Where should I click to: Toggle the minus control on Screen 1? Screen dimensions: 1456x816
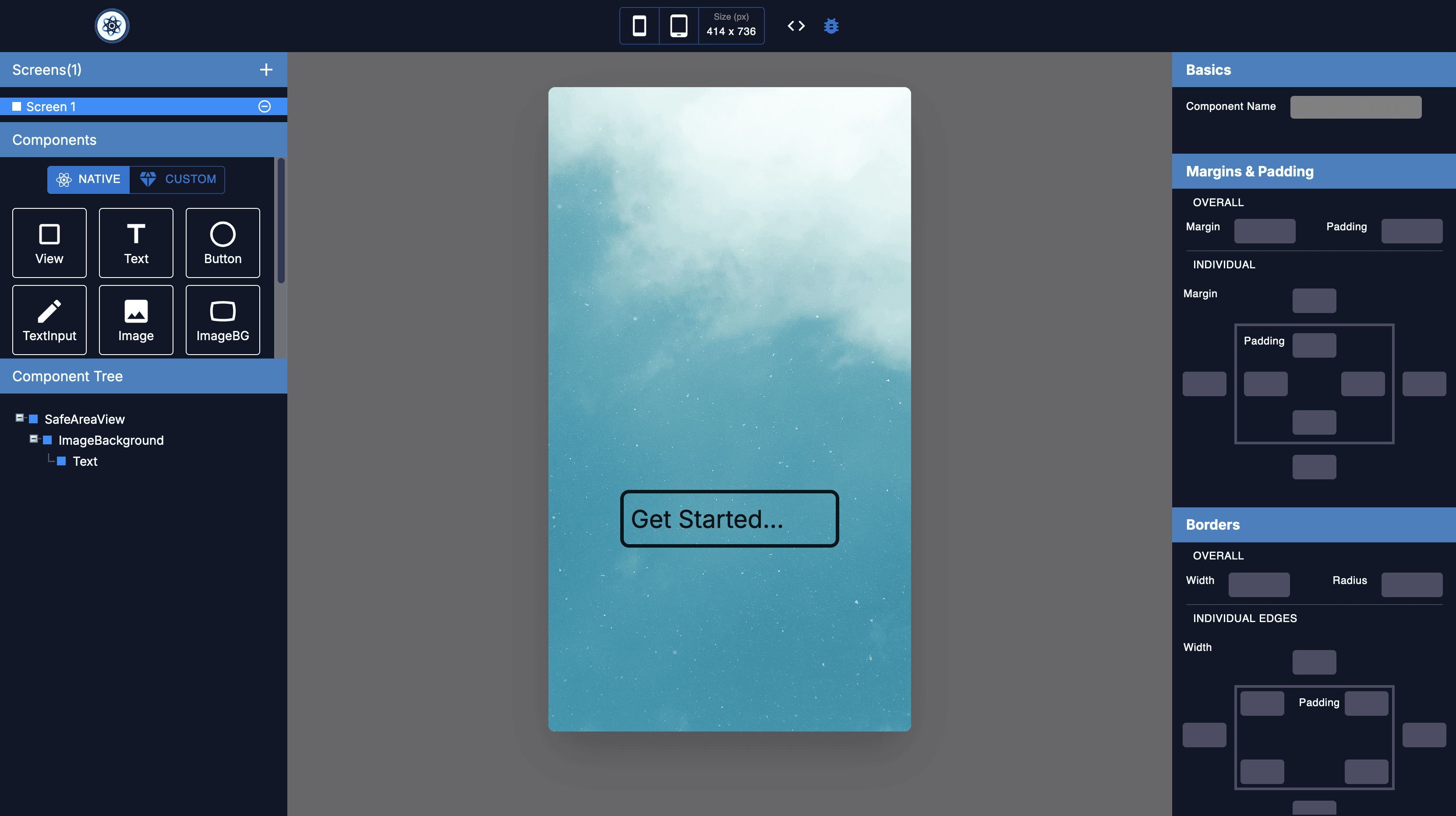pyautogui.click(x=265, y=106)
